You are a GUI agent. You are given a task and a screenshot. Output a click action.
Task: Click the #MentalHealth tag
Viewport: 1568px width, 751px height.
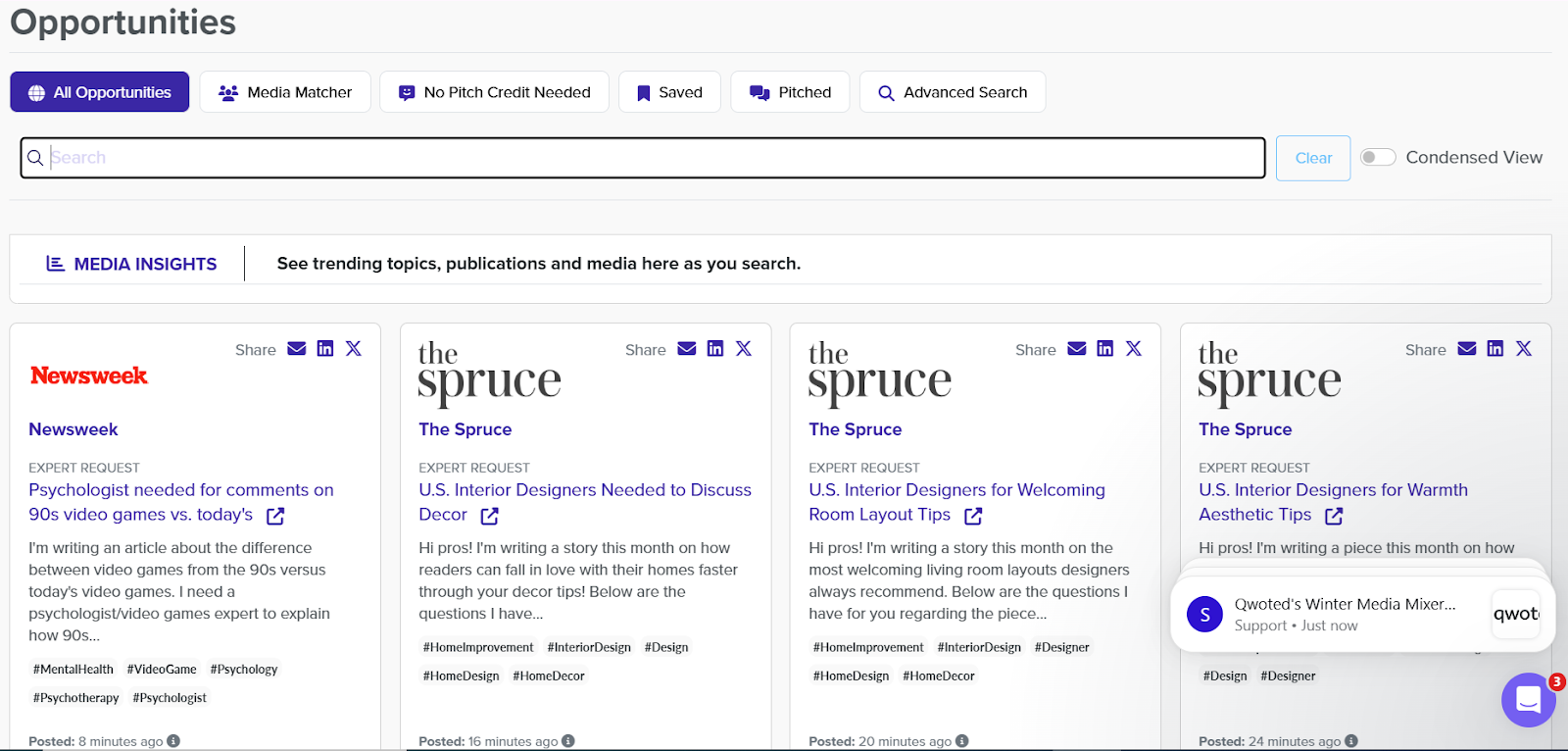pos(73,670)
